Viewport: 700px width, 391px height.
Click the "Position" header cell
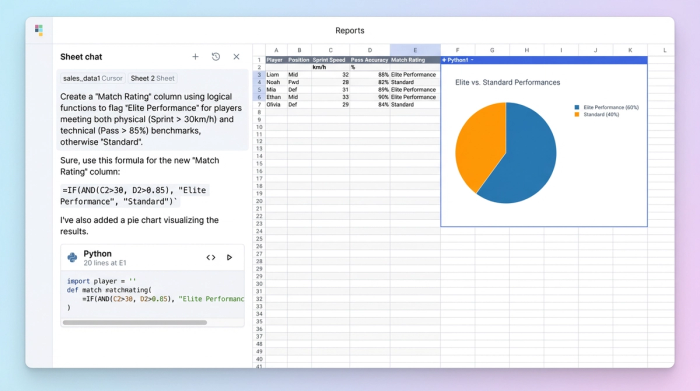[299, 60]
